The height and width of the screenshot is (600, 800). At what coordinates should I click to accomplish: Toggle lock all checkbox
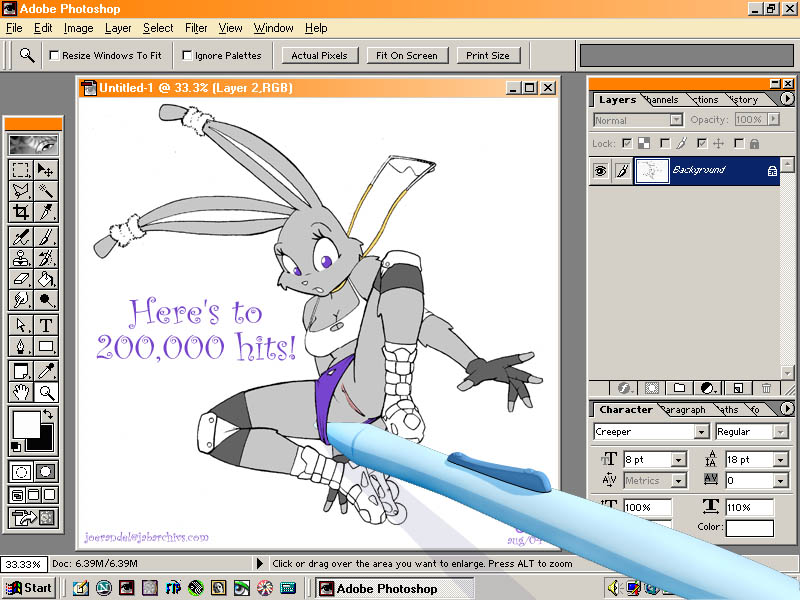[x=739, y=143]
